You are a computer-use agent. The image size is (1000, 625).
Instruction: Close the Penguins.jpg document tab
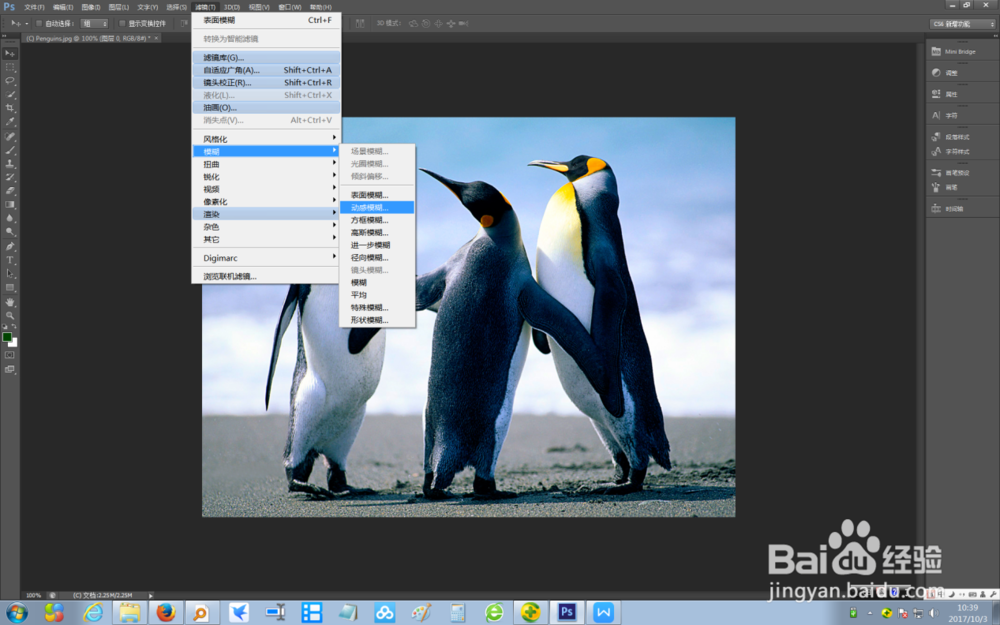point(156,38)
